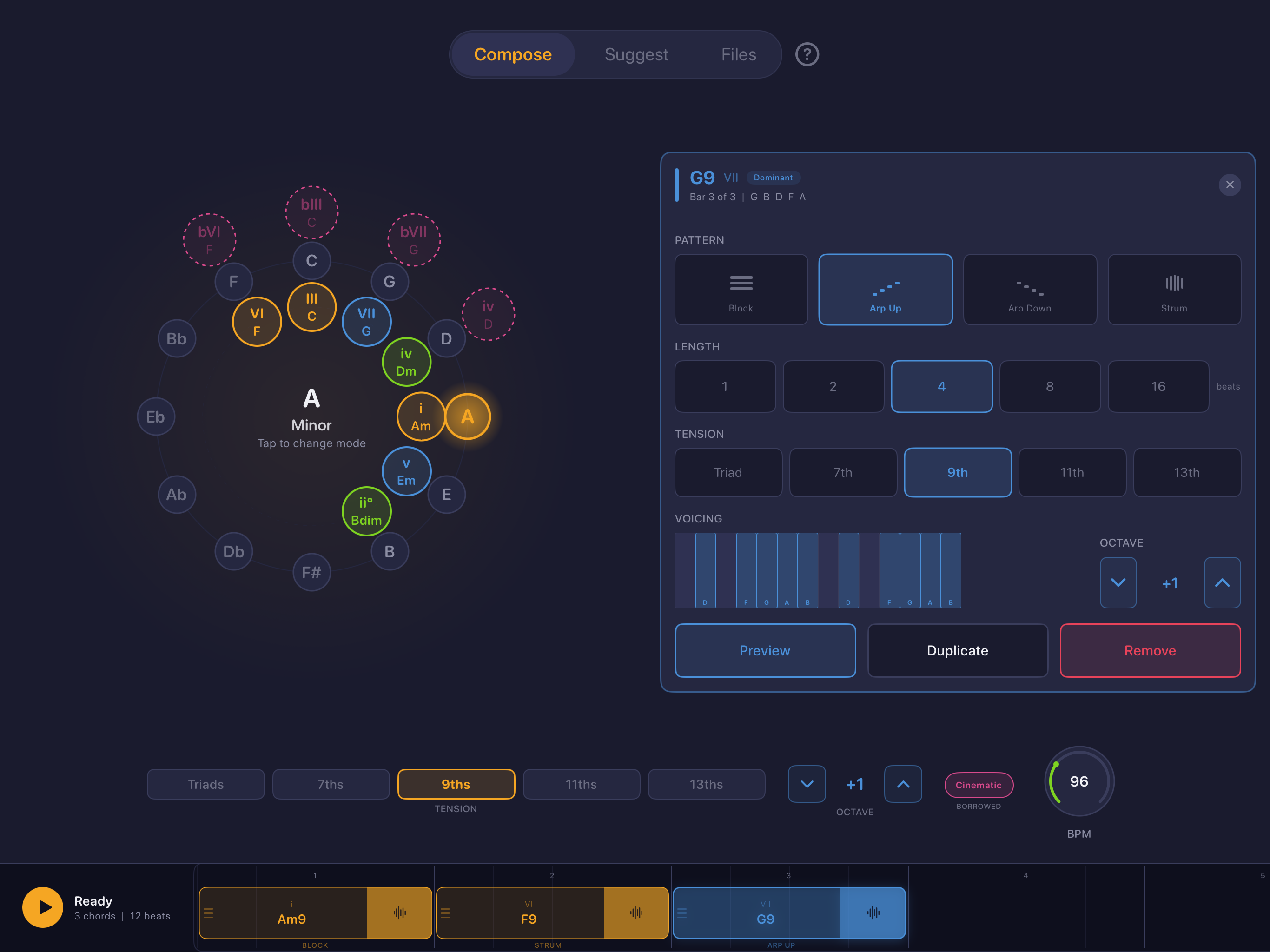
Task: Tap center to change A Minor mode
Action: coord(312,417)
